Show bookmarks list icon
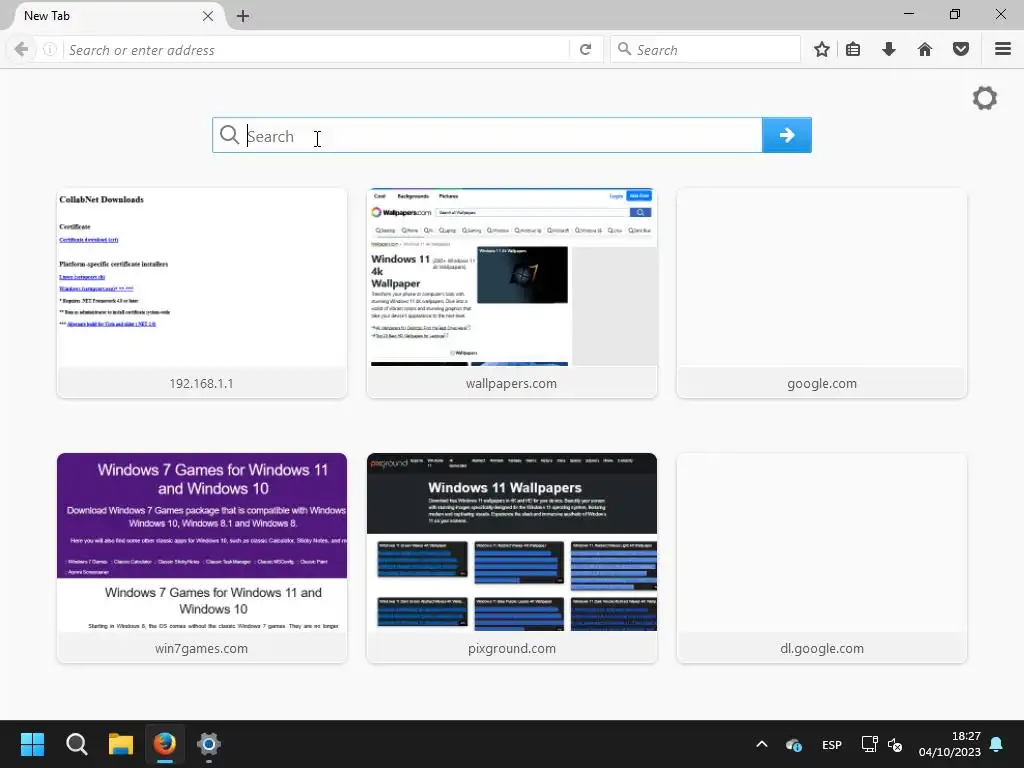The height and width of the screenshot is (768, 1024). (x=853, y=50)
